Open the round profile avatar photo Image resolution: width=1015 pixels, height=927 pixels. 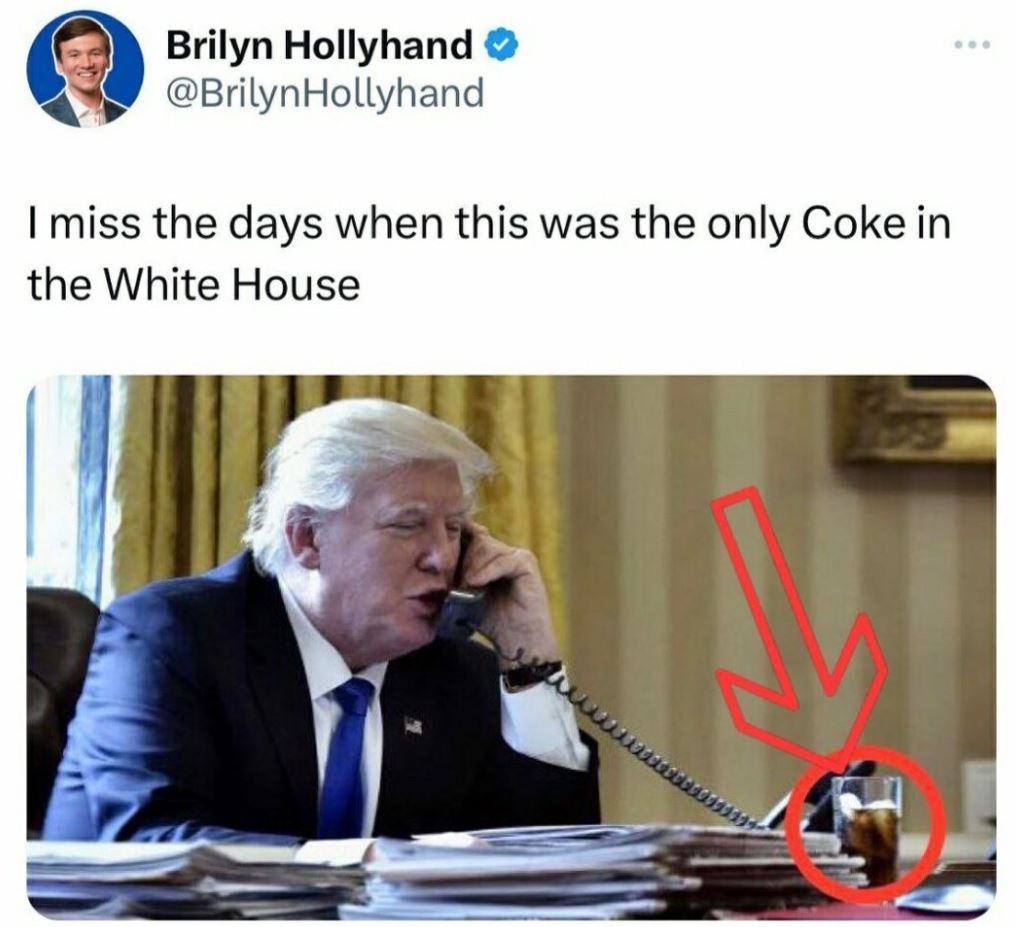coord(85,70)
